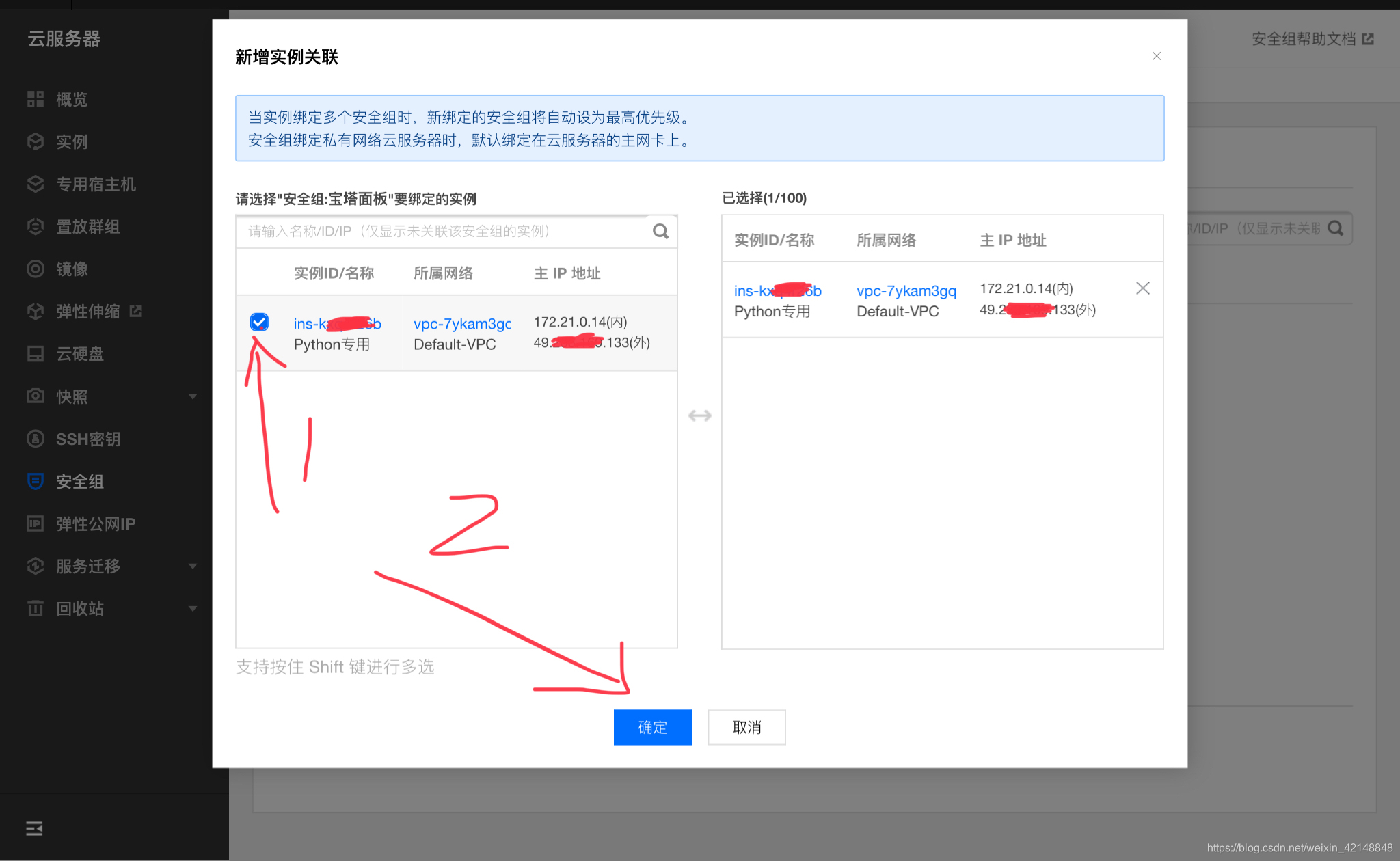Viewport: 1400px width, 861px height.
Task: Click background page search magnifier icon
Action: [x=1336, y=228]
